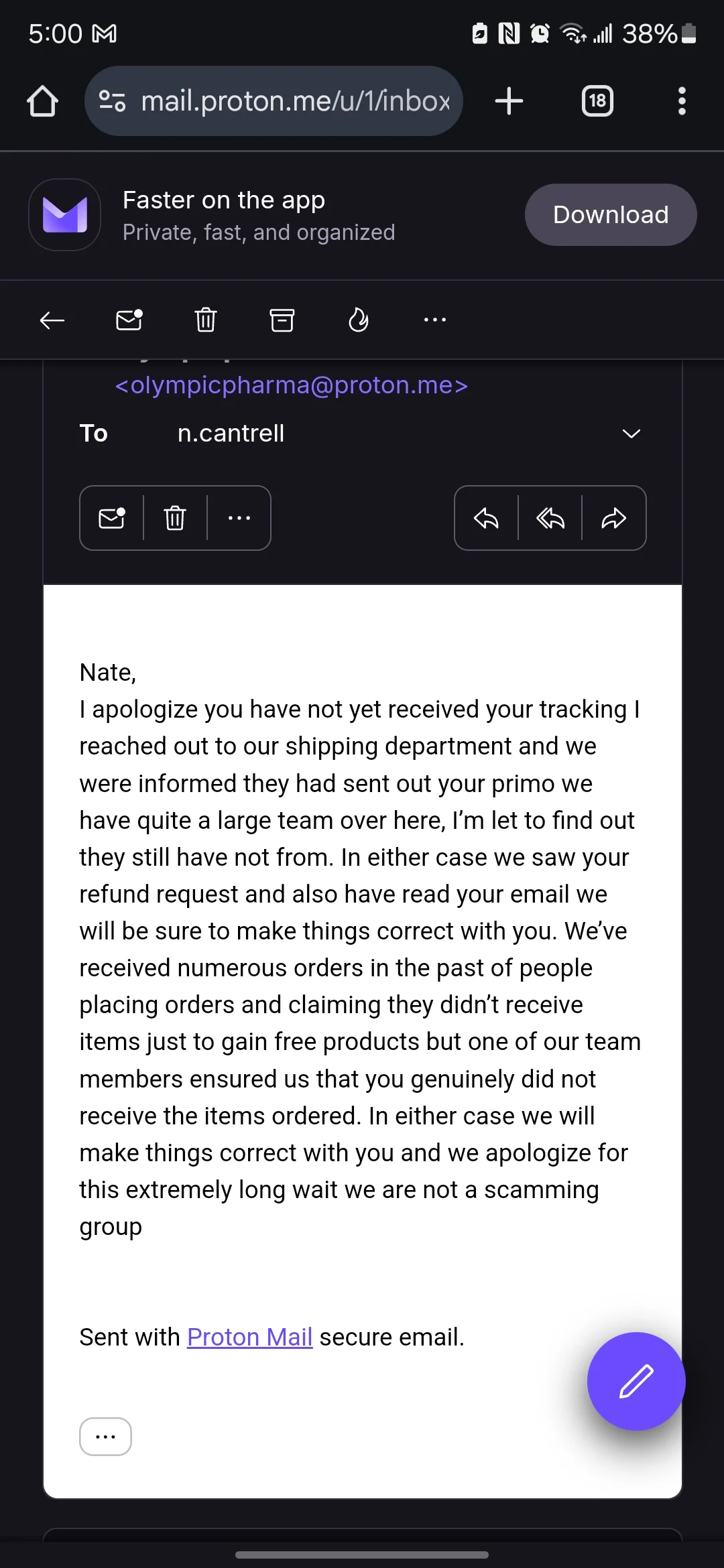Move conversation to trash from top toolbar
724x1568 pixels.
(206, 320)
